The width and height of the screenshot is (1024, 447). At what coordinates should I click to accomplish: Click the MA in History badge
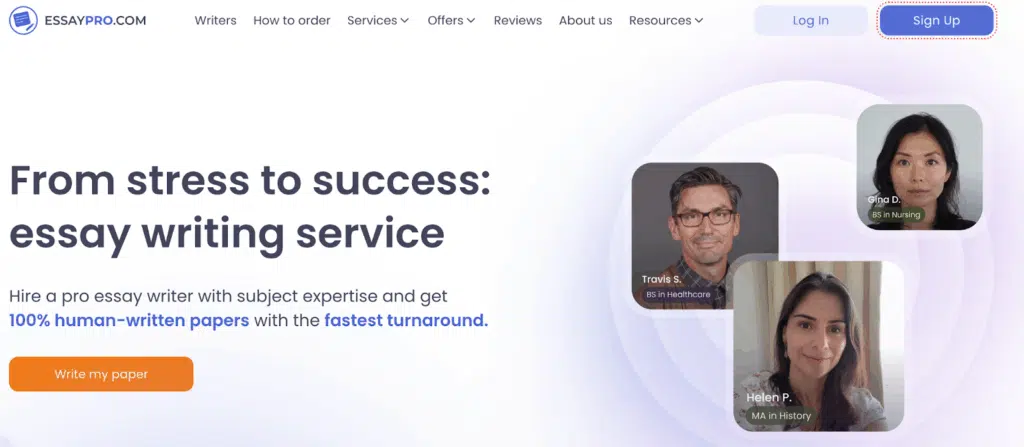780,416
